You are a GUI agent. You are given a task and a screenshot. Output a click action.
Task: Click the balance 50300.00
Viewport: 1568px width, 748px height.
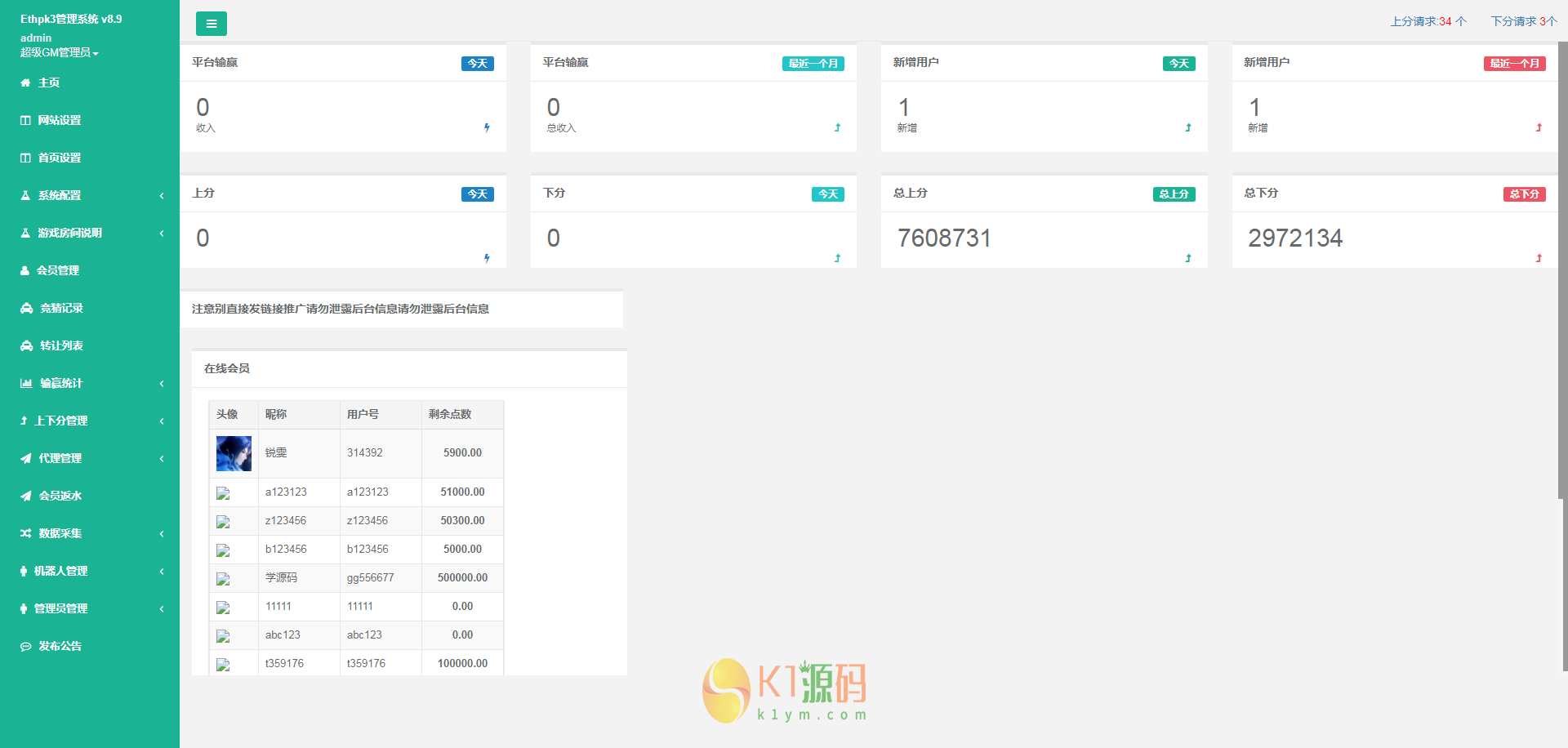click(462, 520)
